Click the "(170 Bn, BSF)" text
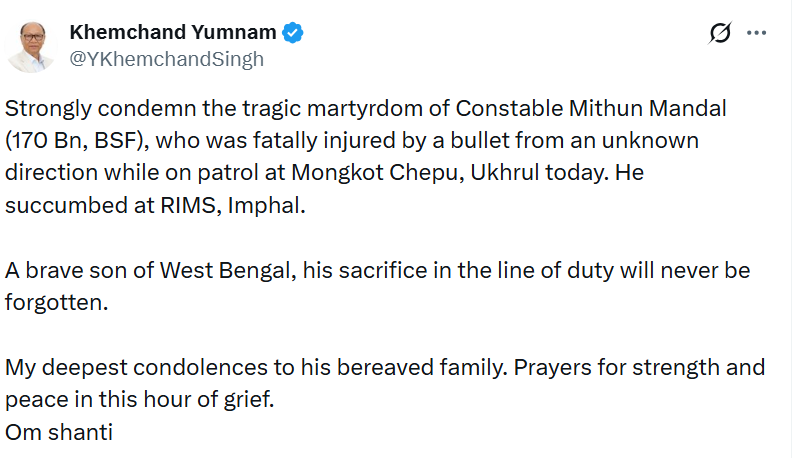This screenshot has width=793, height=458. 75,138
